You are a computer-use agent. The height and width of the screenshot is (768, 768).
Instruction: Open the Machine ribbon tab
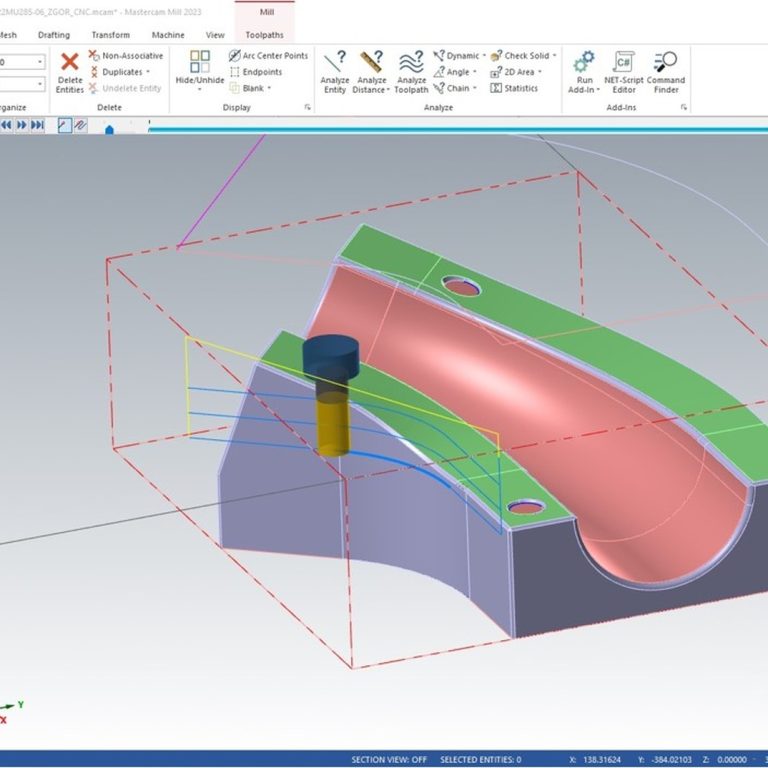pyautogui.click(x=168, y=35)
